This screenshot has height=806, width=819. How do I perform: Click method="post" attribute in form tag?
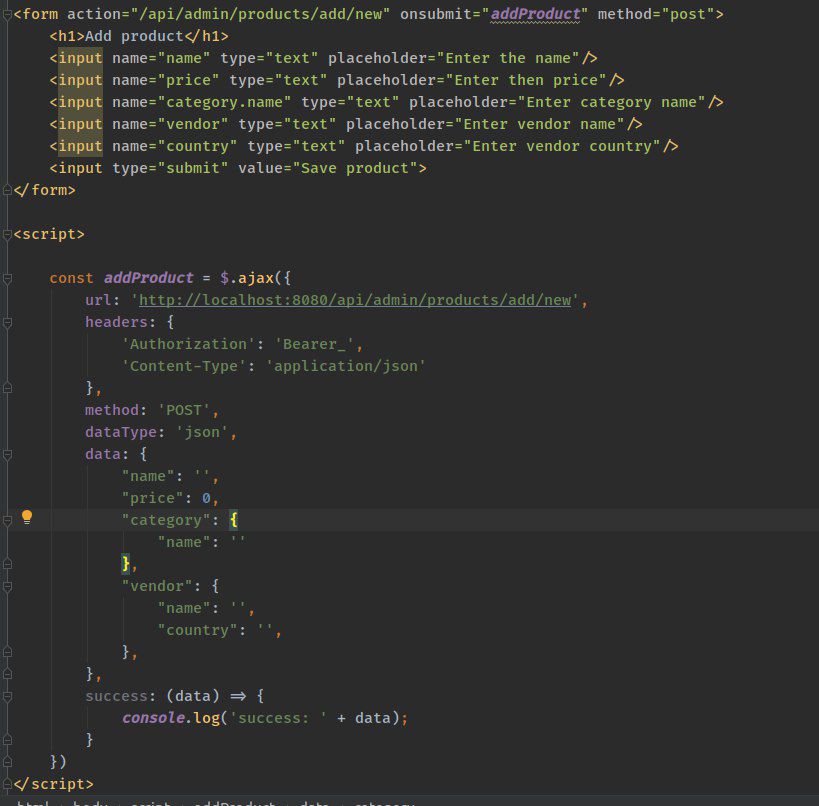pos(656,14)
